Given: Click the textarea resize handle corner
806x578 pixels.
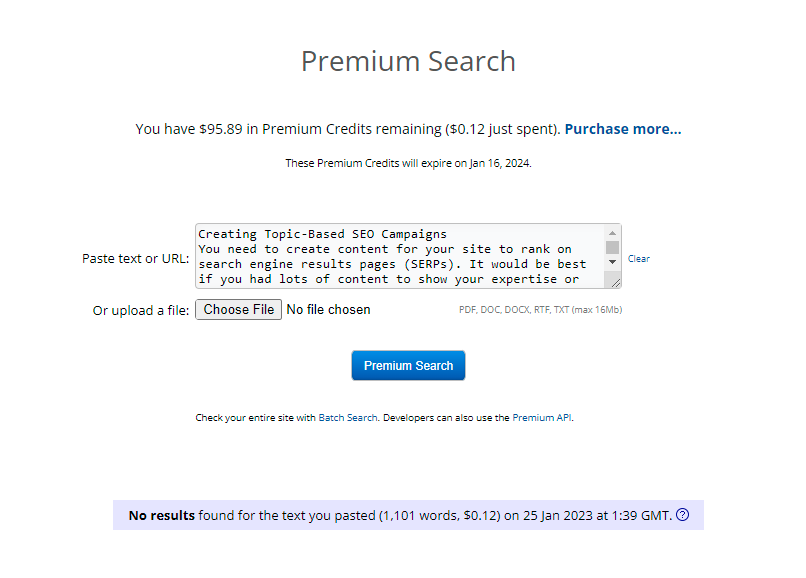Looking at the screenshot, I should click(615, 282).
